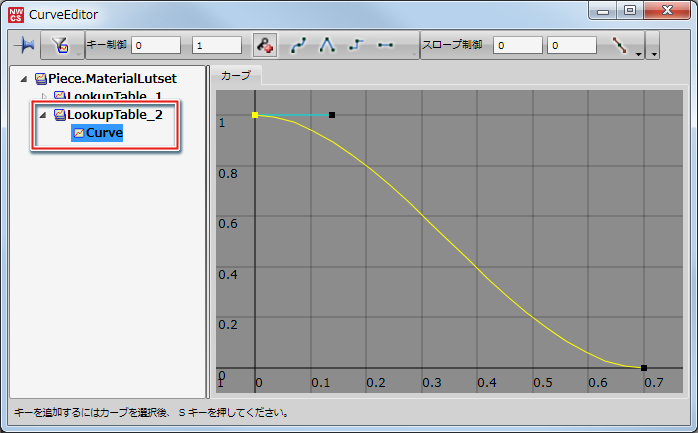Screen dimensions: 698x433
Task: Select the sharp peak tangent icon
Action: [327, 45]
